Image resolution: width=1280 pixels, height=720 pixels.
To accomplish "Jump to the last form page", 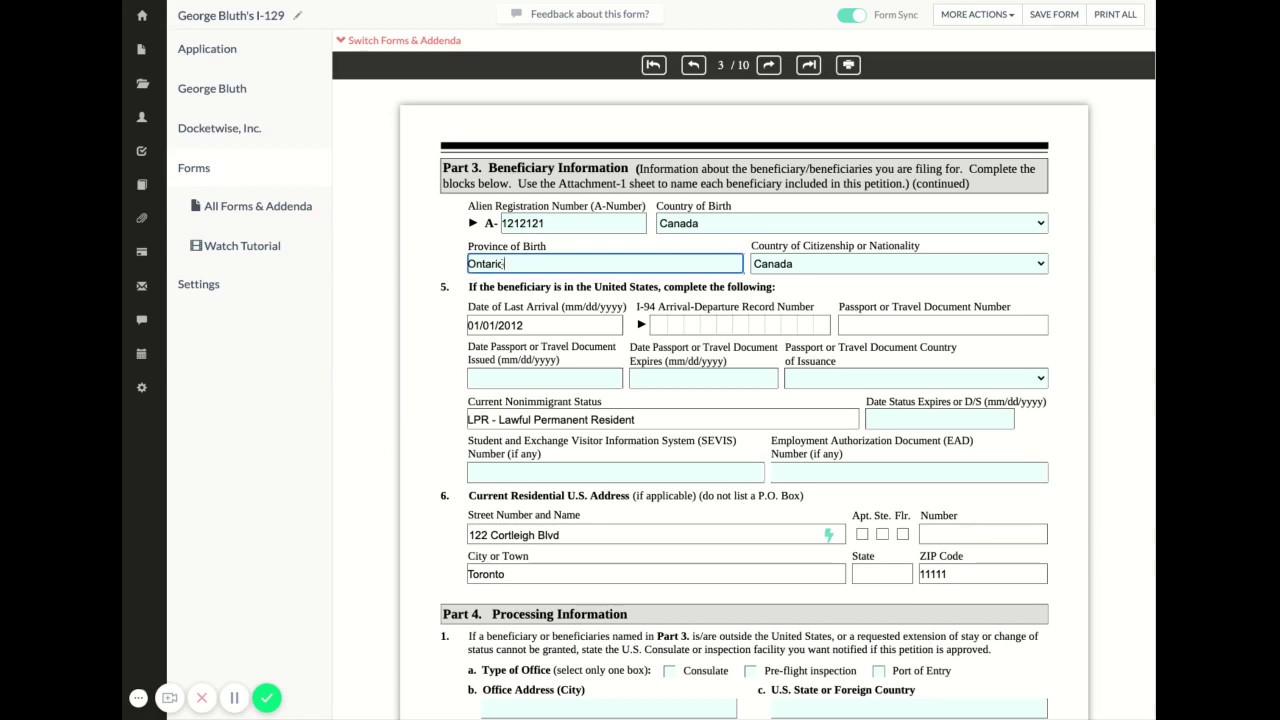I will (x=809, y=65).
